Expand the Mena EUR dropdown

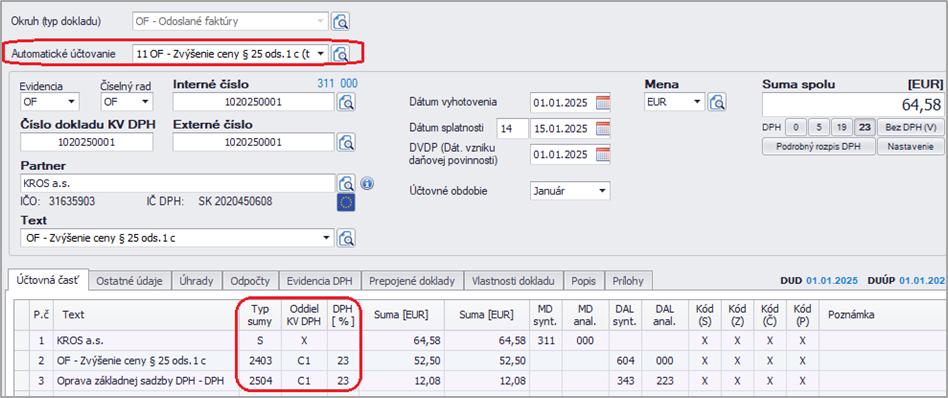pyautogui.click(x=697, y=102)
